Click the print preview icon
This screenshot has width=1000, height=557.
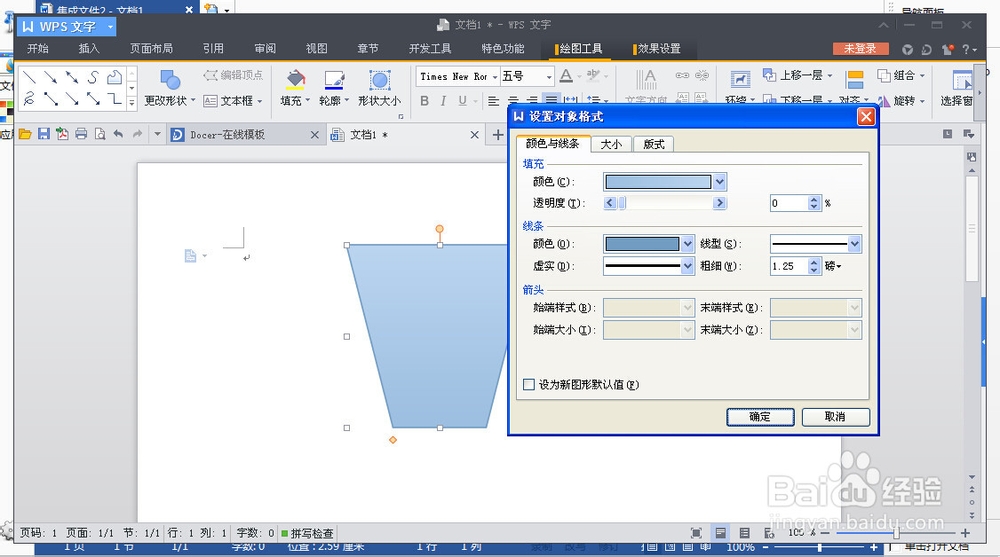pyautogui.click(x=99, y=134)
